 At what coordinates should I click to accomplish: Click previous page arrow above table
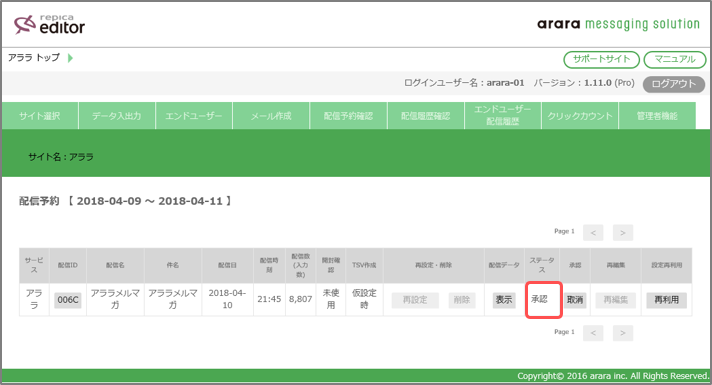[593, 232]
